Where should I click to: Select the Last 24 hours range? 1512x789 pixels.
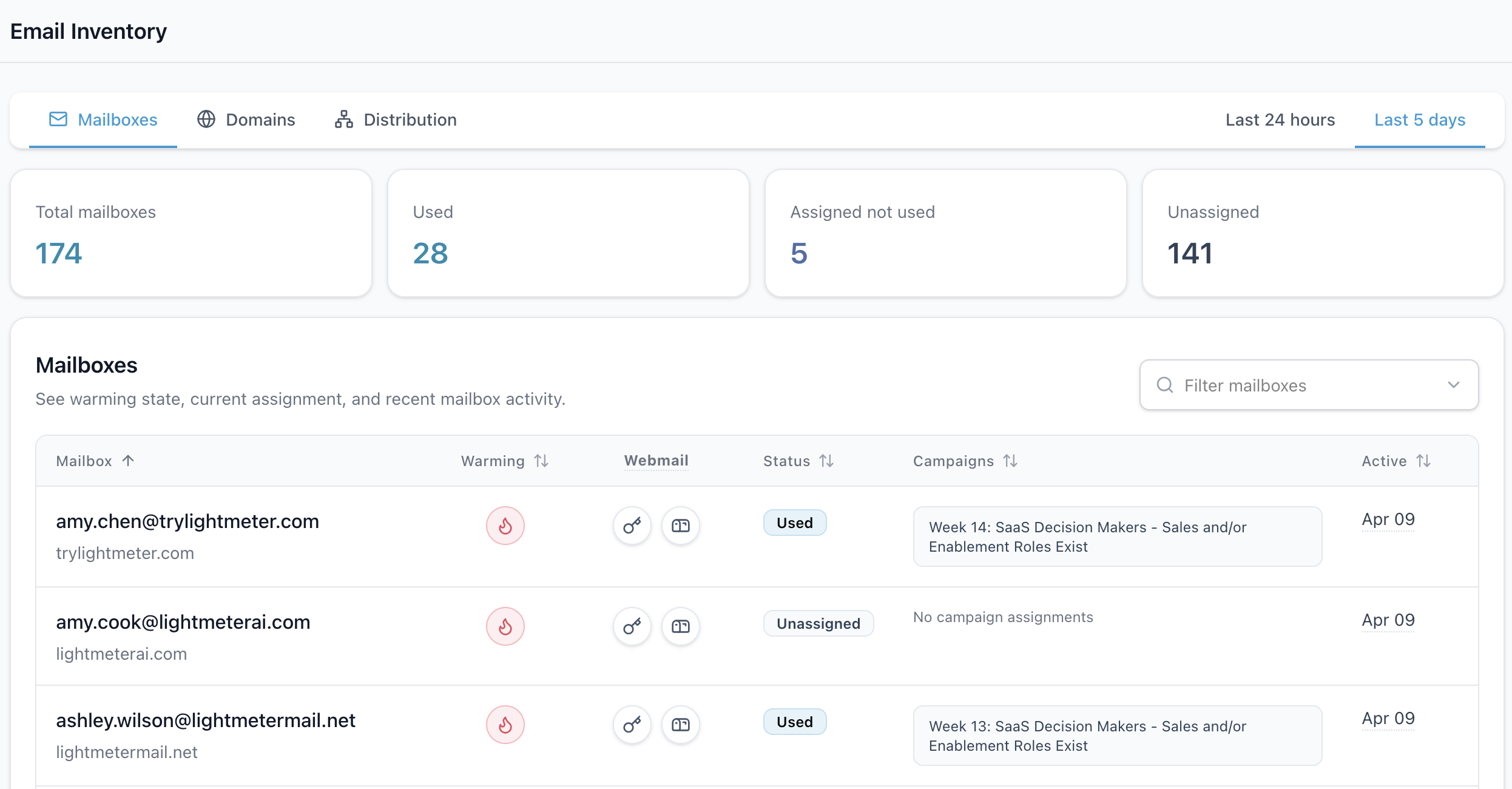tap(1280, 120)
